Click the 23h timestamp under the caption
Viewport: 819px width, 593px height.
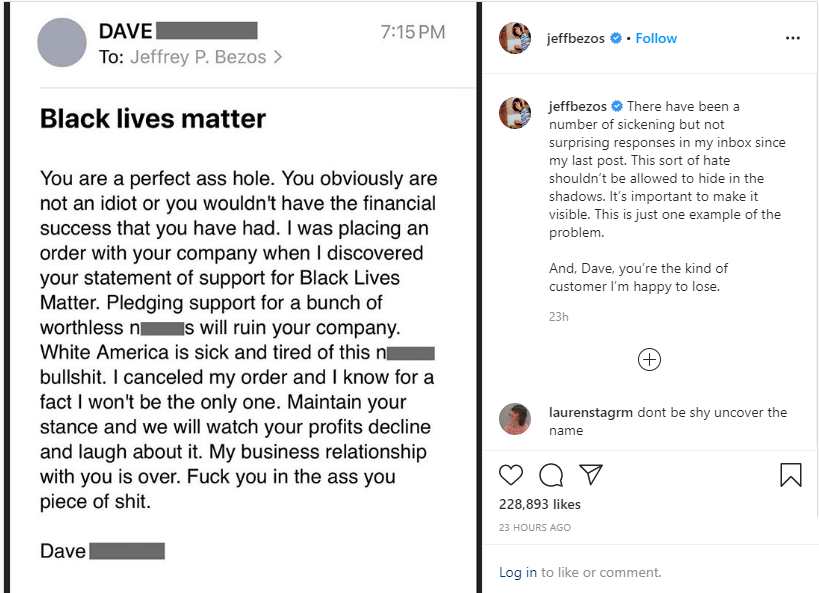tap(558, 317)
